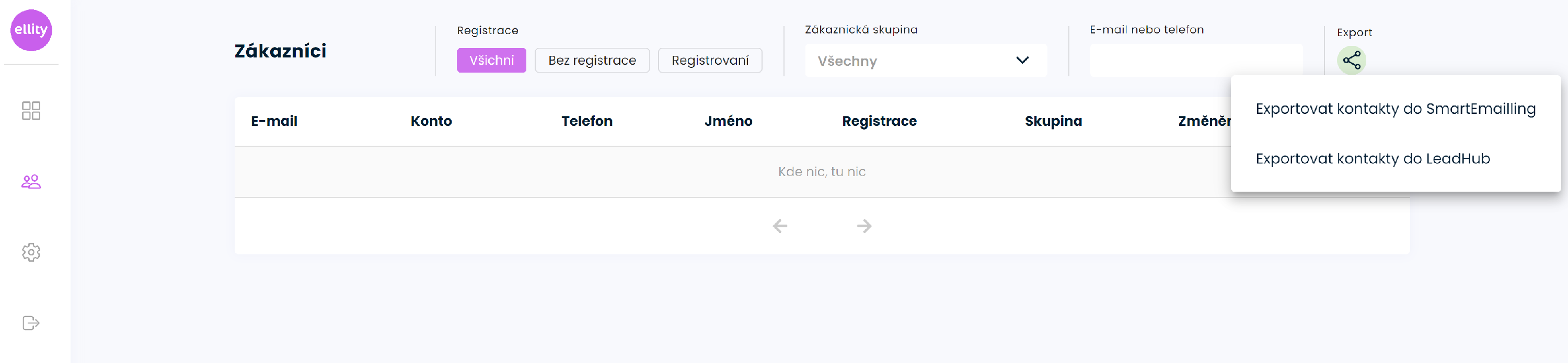Viewport: 1568px width, 363px height.
Task: Choose Exportovat kontakty do SmartEmailling
Action: point(1395,109)
